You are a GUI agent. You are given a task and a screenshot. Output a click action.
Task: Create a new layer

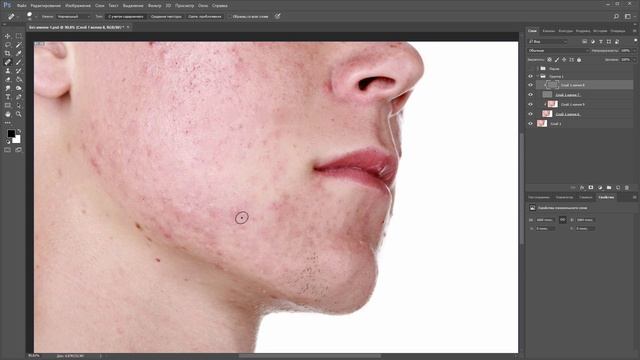pos(618,187)
